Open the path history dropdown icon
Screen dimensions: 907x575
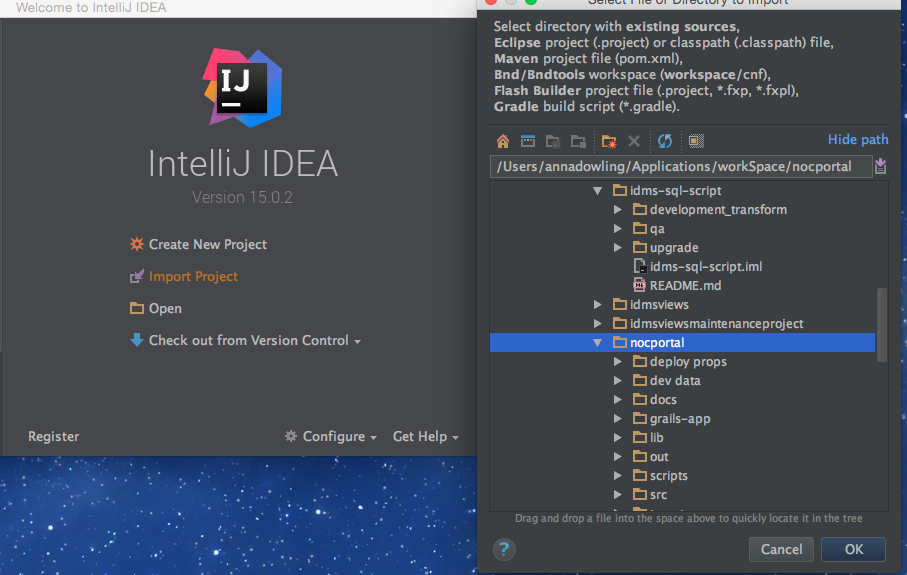(x=880, y=166)
